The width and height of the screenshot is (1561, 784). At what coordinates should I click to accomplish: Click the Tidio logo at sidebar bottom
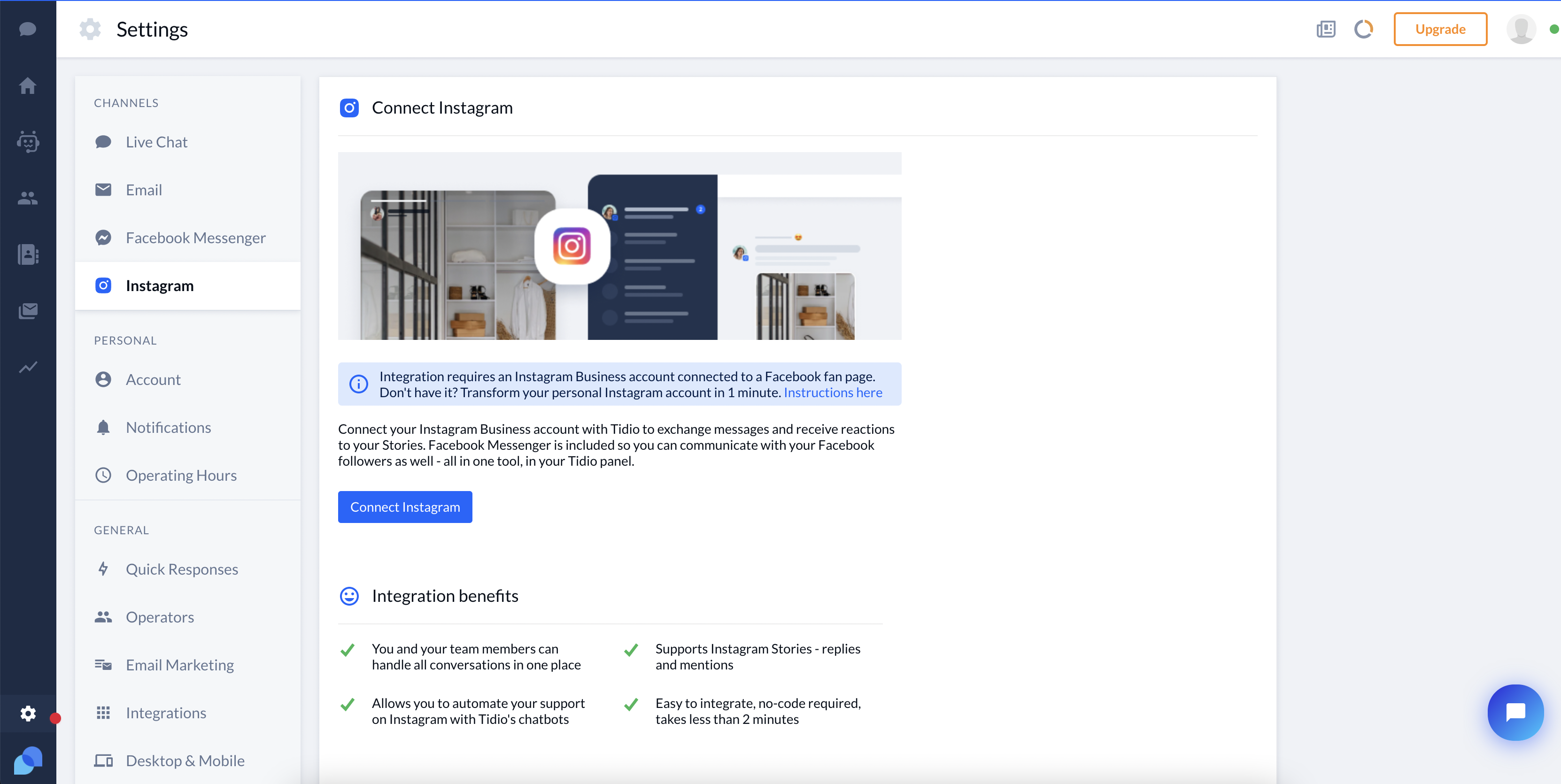[x=28, y=760]
